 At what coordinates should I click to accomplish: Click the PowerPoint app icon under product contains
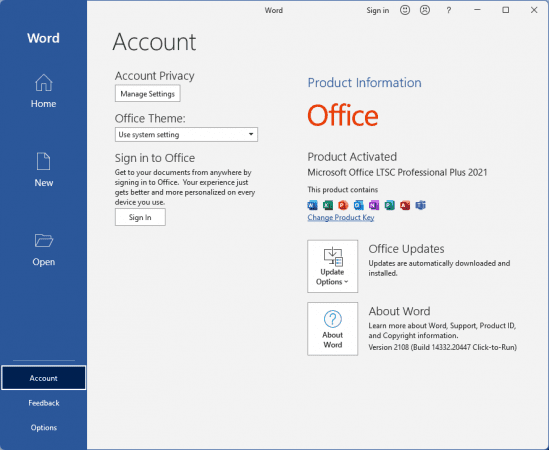[x=343, y=205]
